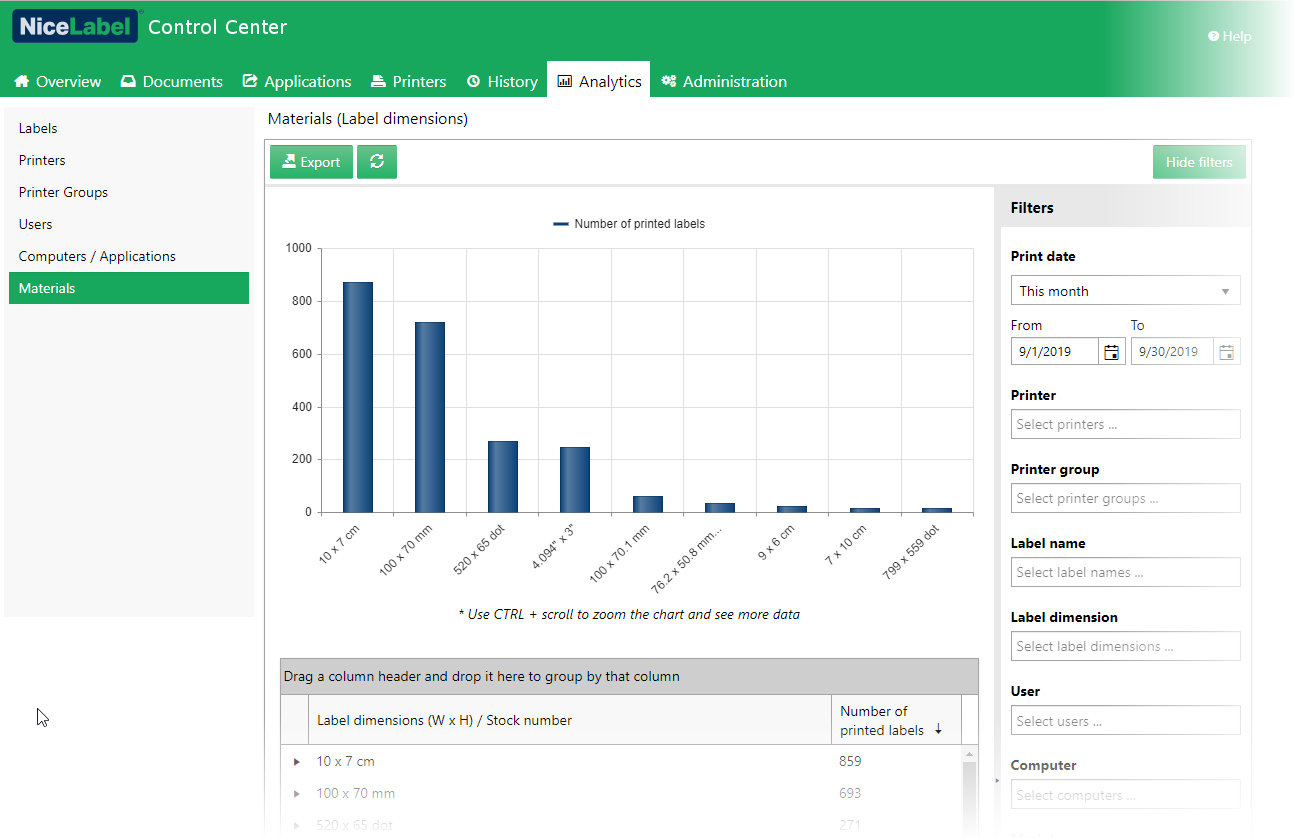Expand the 10 x 7 cm row

[x=296, y=762]
